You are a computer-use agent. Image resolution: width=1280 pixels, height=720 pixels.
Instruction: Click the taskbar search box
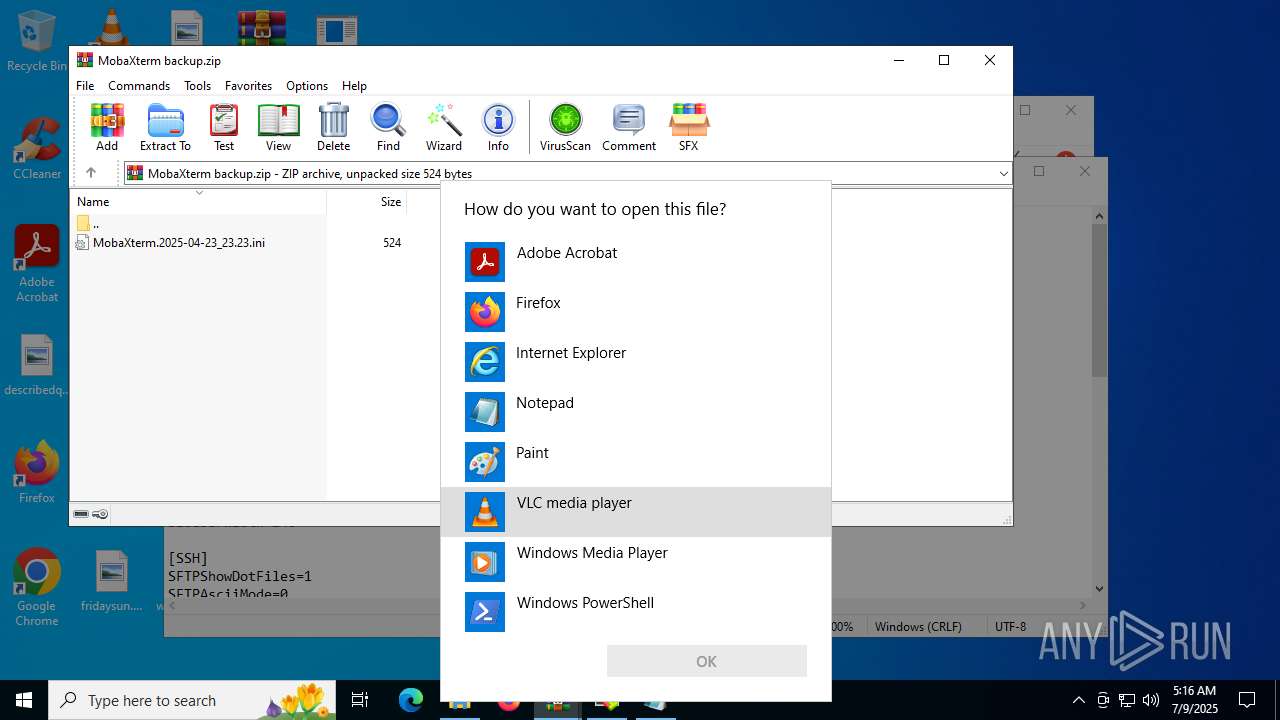click(194, 700)
